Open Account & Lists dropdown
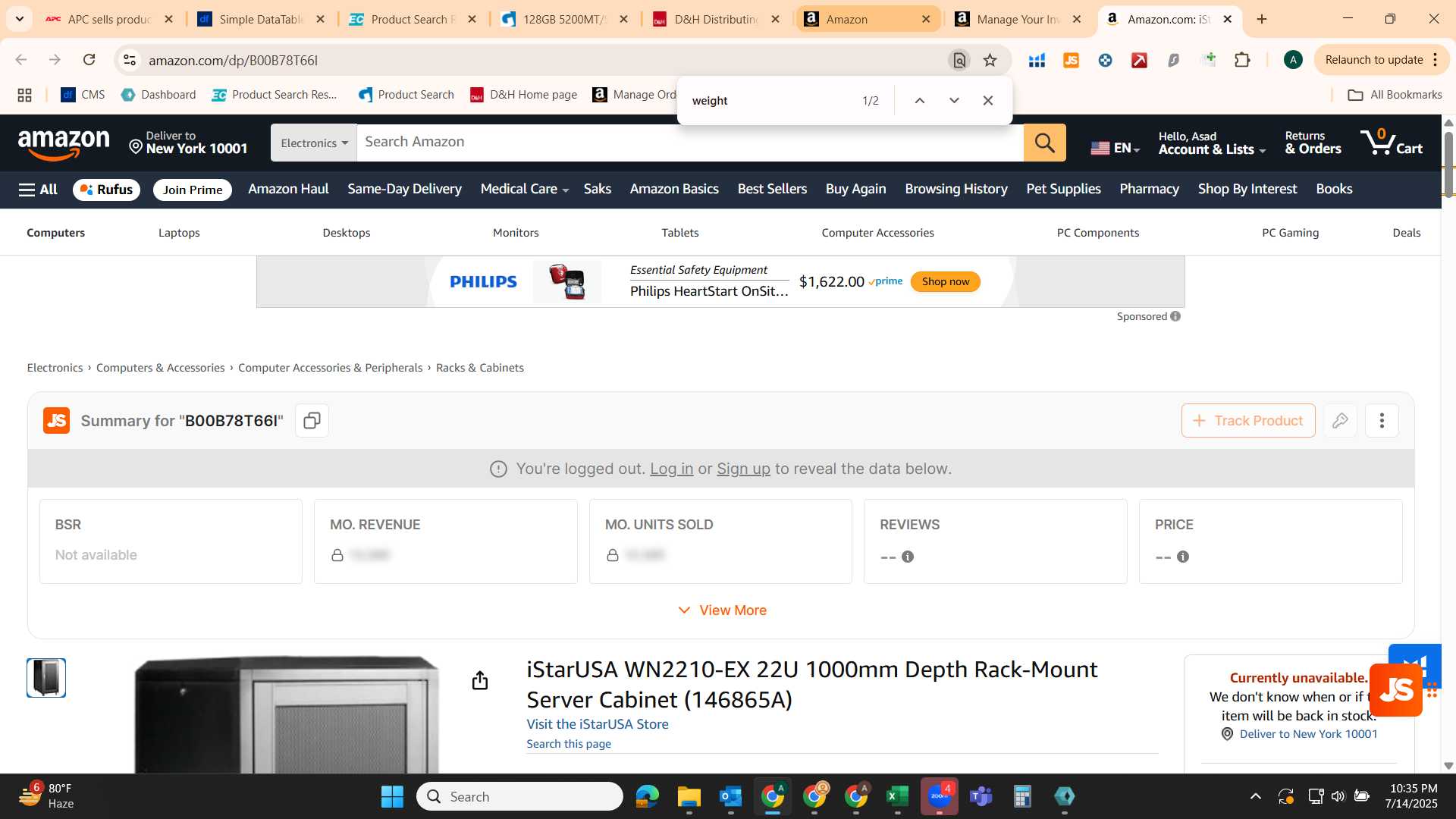This screenshot has width=1456, height=819. click(x=1212, y=143)
